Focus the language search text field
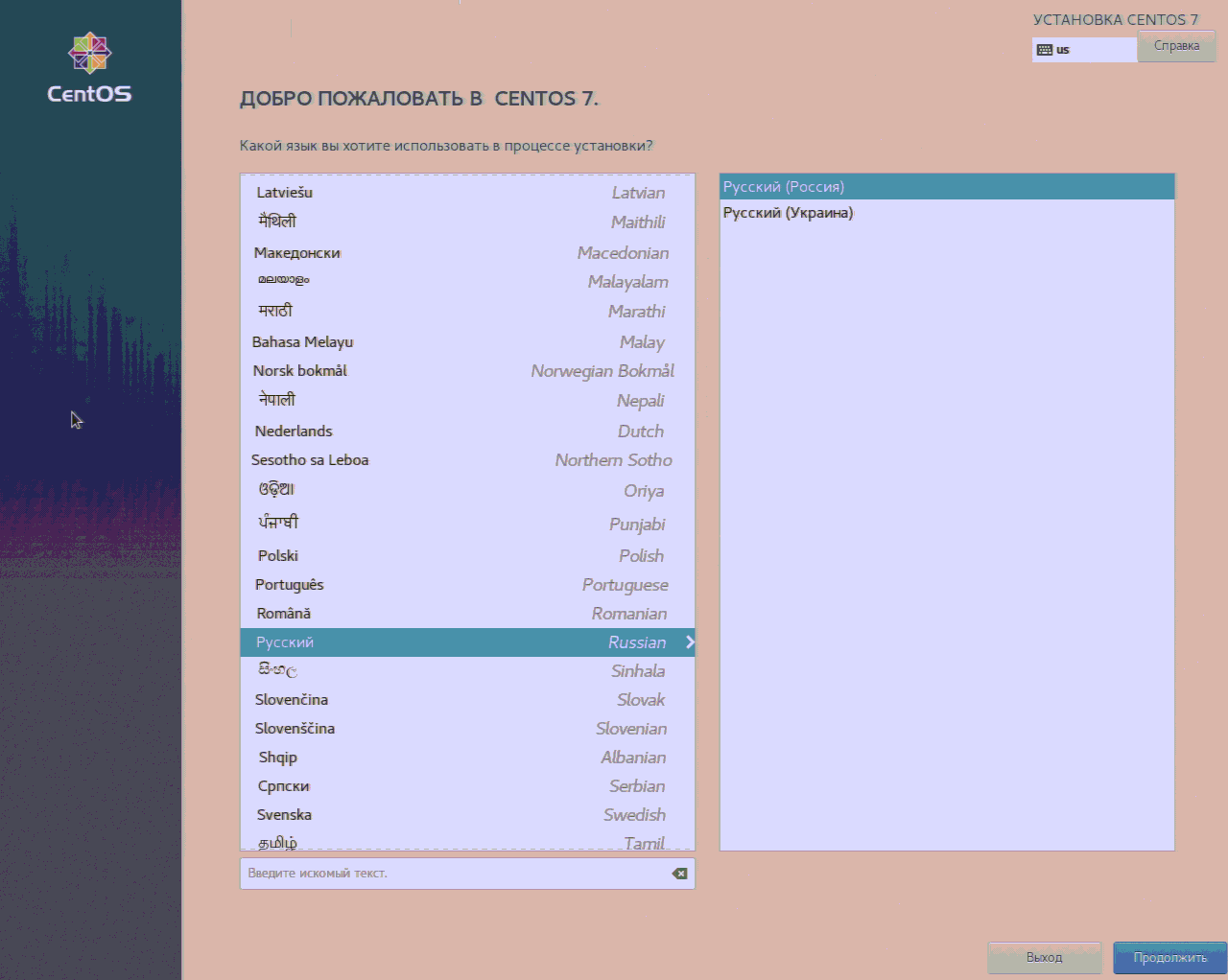Image resolution: width=1228 pixels, height=980 pixels. [467, 874]
